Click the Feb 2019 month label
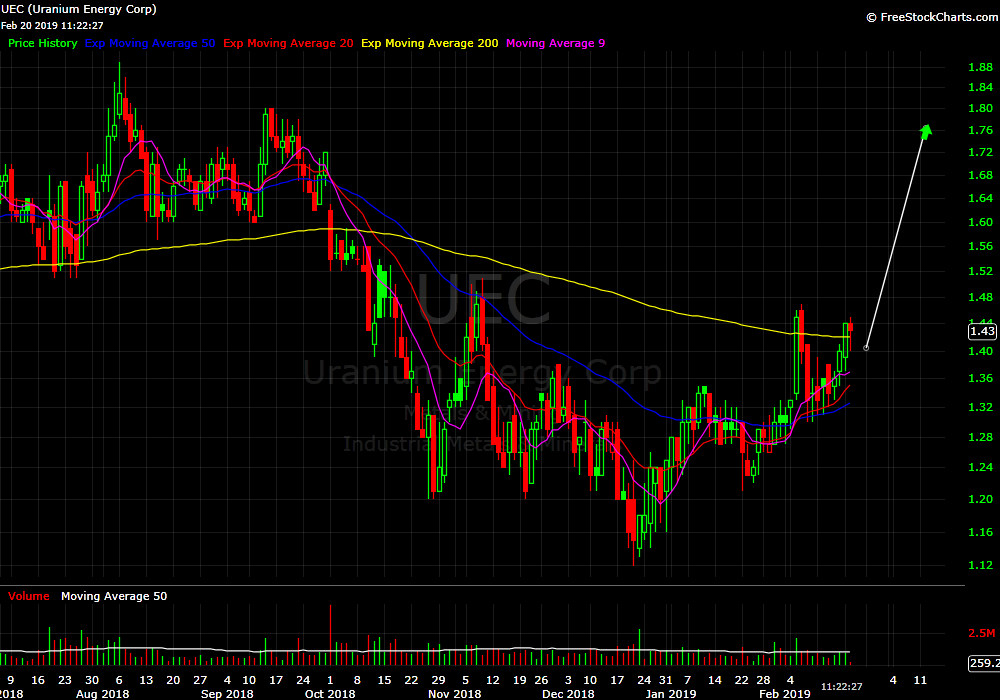 pyautogui.click(x=784, y=694)
